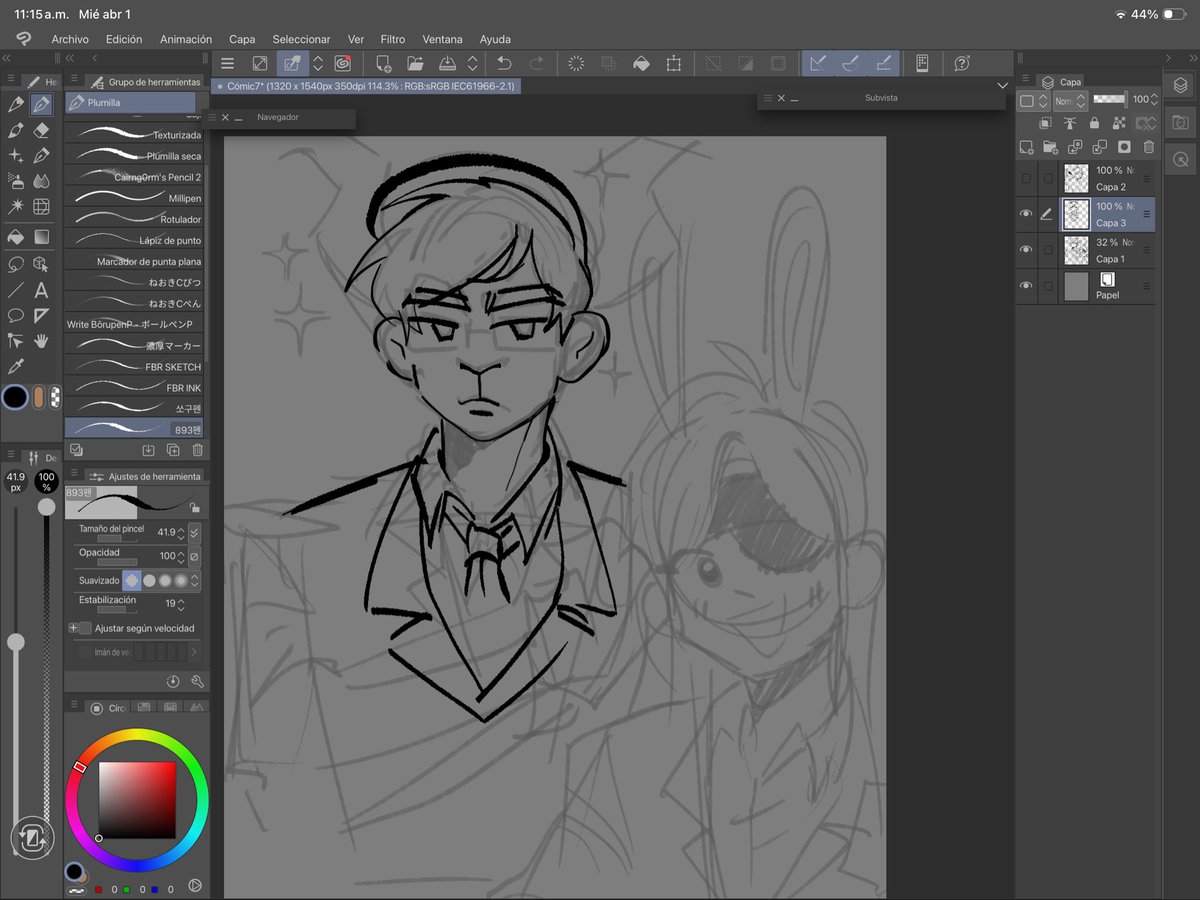Click the Undo arrow in command bar
This screenshot has width=1200, height=900.
[504, 63]
